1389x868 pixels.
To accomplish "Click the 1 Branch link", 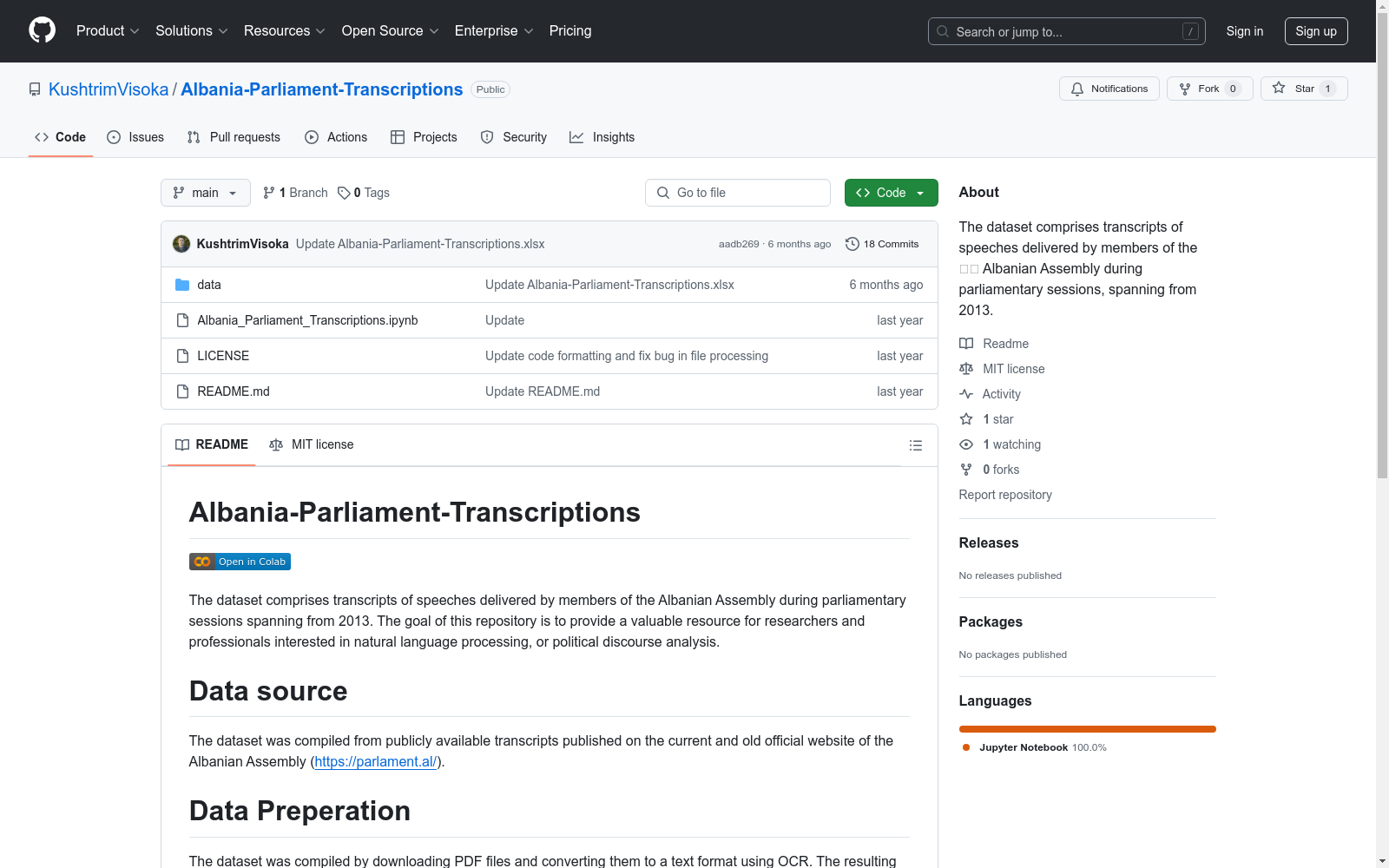I will tap(295, 193).
